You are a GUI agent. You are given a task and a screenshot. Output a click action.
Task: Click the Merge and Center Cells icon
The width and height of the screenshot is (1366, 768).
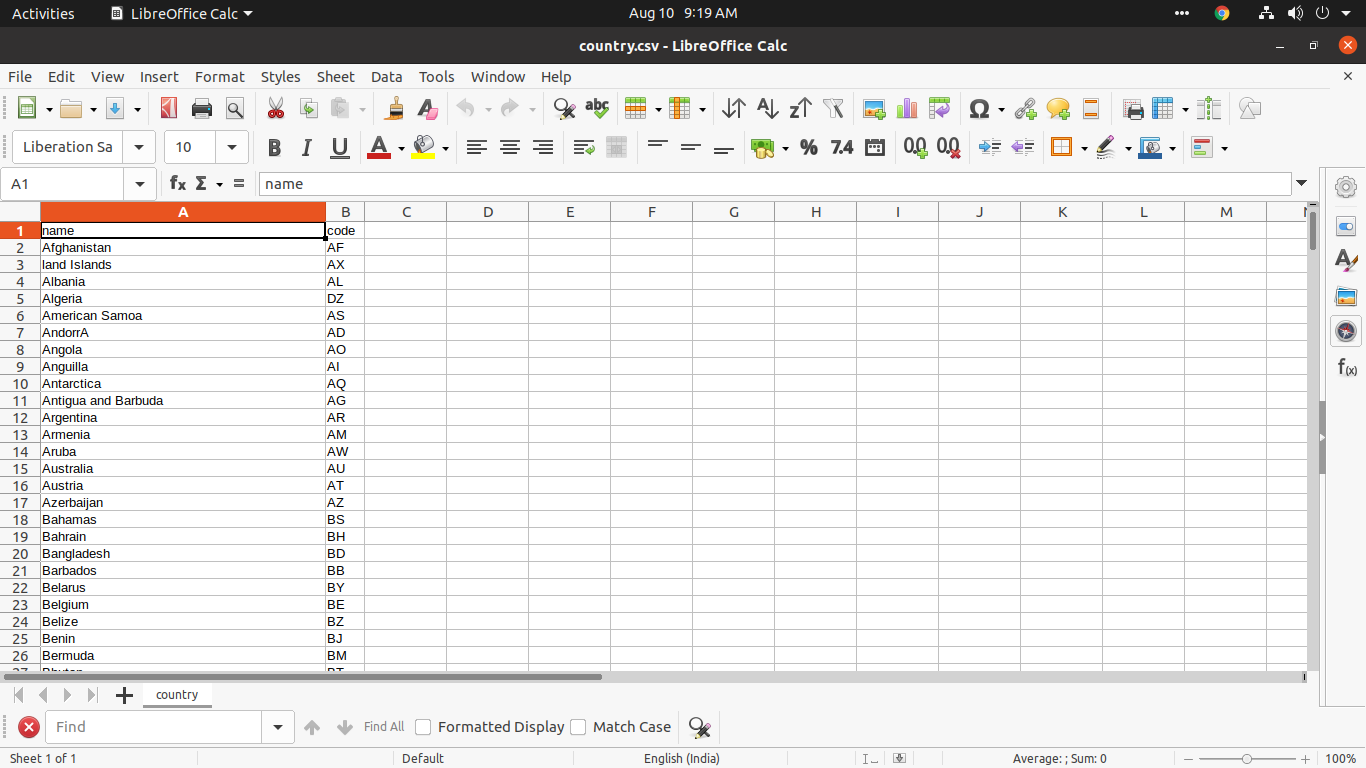point(616,147)
